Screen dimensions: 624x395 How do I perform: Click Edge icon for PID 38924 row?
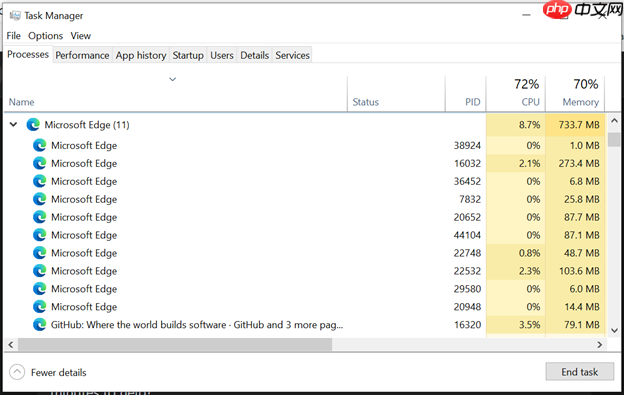tap(39, 146)
